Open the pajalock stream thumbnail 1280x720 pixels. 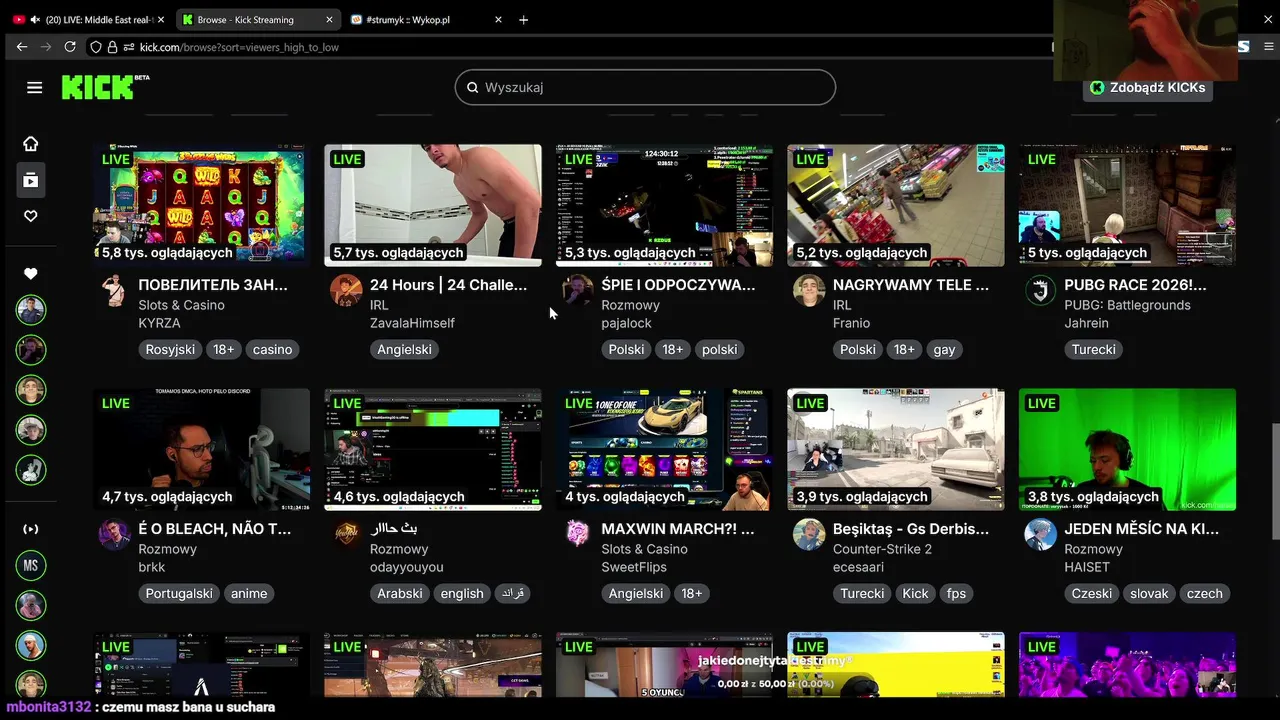pyautogui.click(x=664, y=205)
